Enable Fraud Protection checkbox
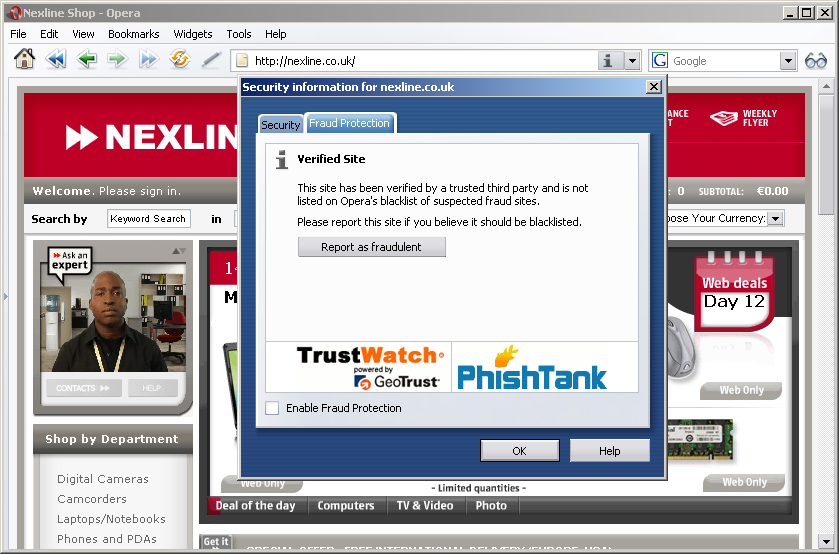The width and height of the screenshot is (839, 554). click(272, 408)
